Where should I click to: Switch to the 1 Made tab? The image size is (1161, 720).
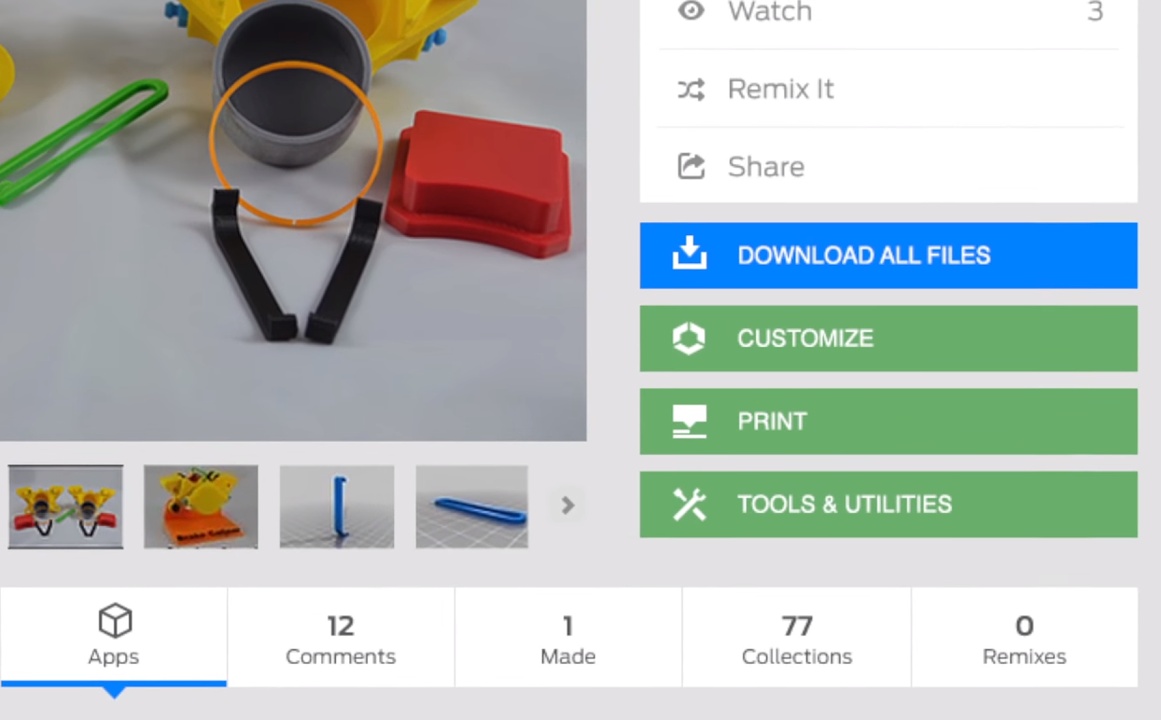click(x=568, y=639)
